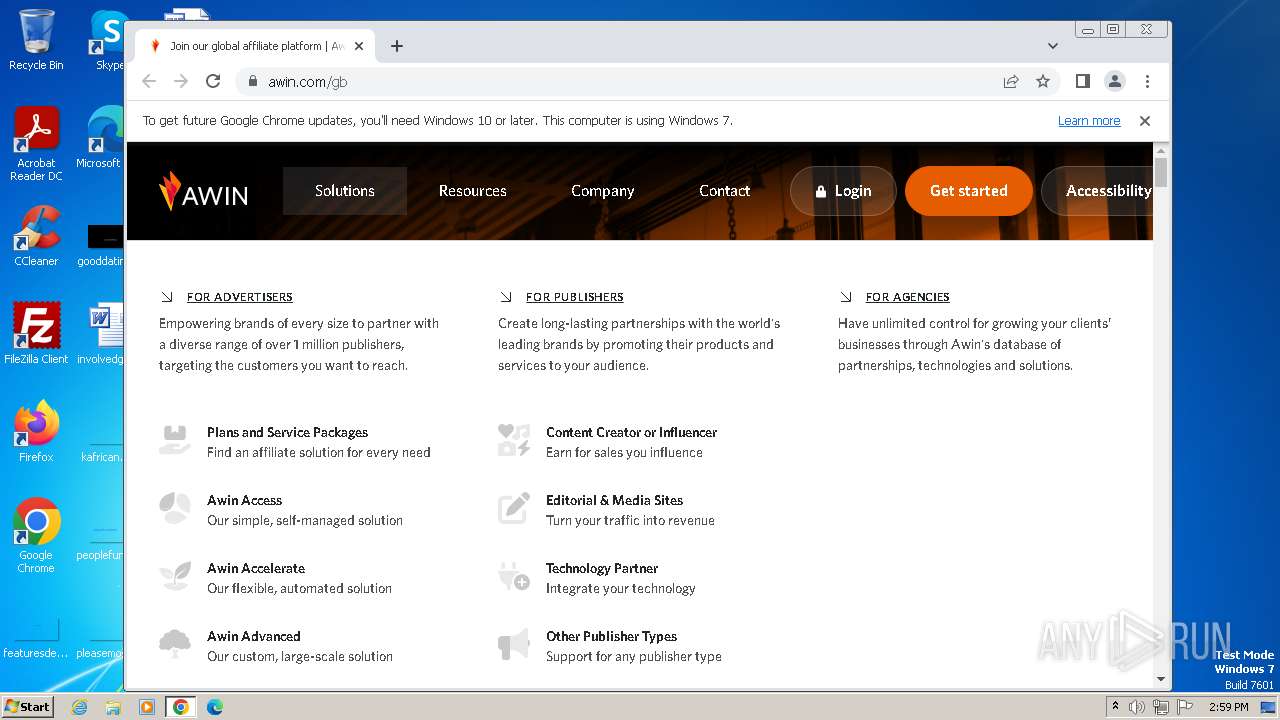Open the Solutions menu
The height and width of the screenshot is (720, 1280).
[x=345, y=191]
